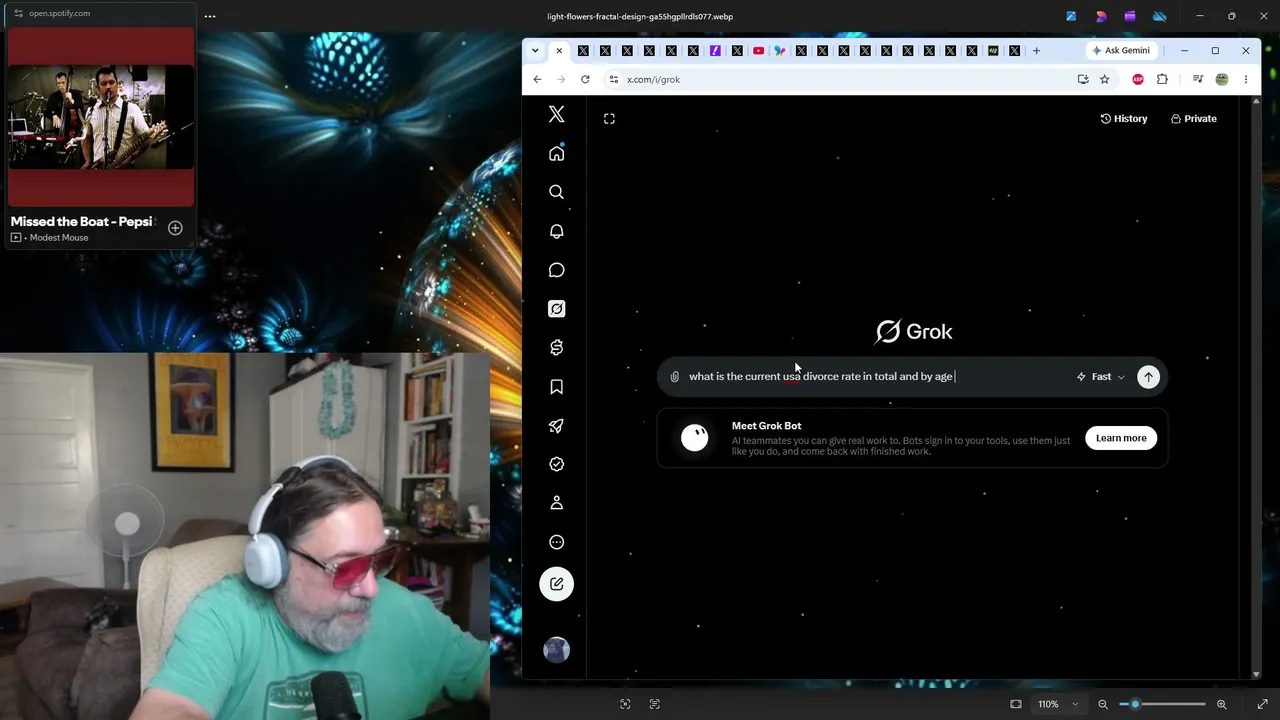Open the AdBlock Plus extension

[1138, 79]
